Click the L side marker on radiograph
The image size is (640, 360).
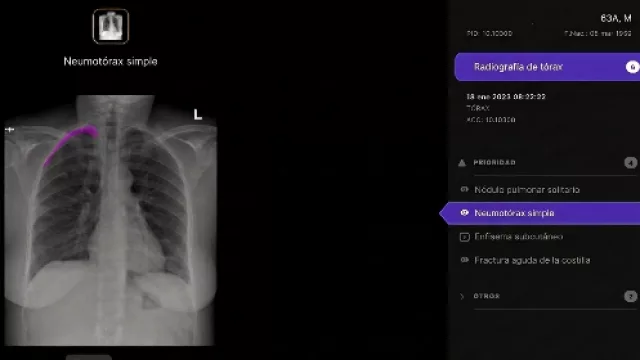[198, 115]
